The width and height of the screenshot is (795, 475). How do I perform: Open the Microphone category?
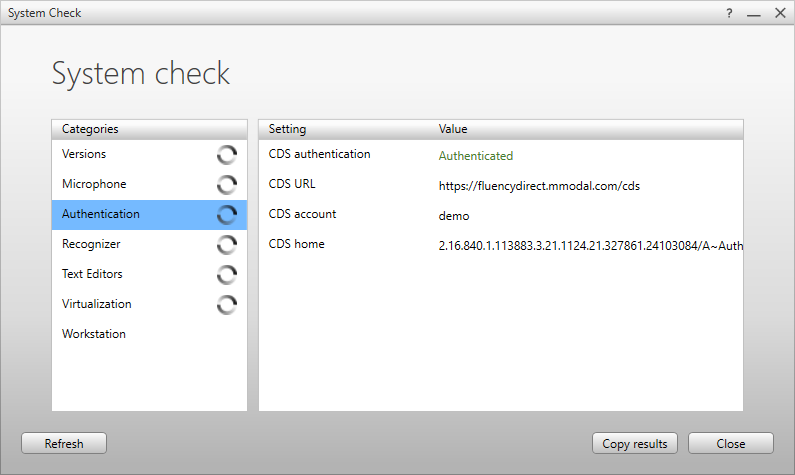coord(94,184)
